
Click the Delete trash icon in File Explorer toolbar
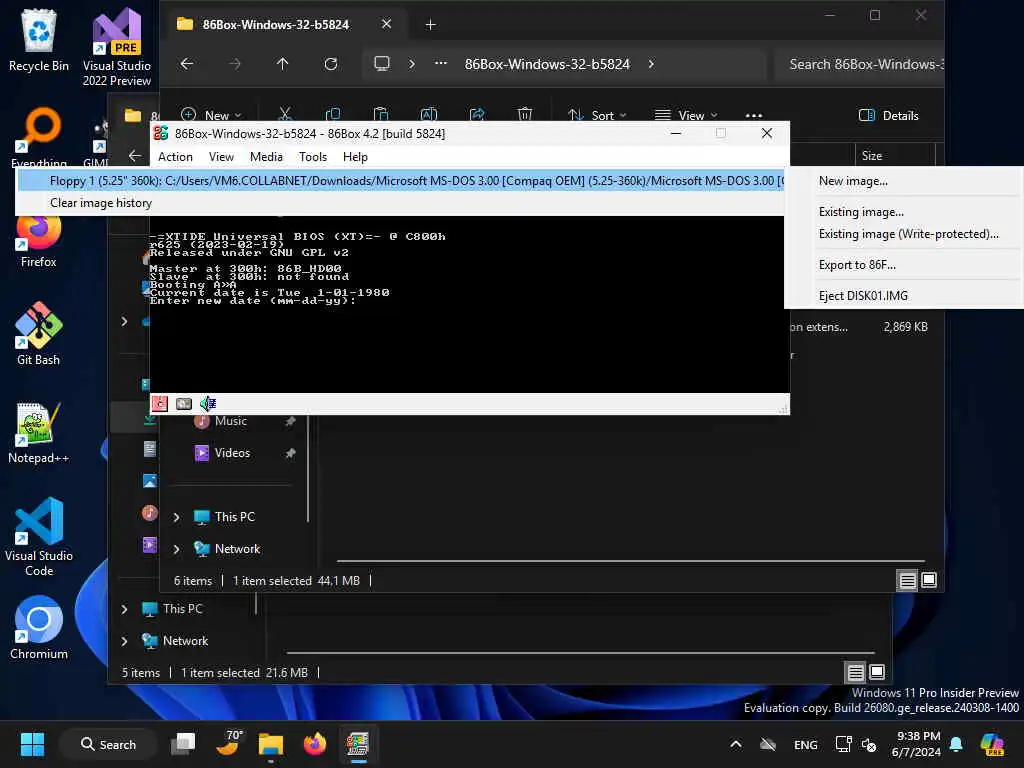click(524, 114)
